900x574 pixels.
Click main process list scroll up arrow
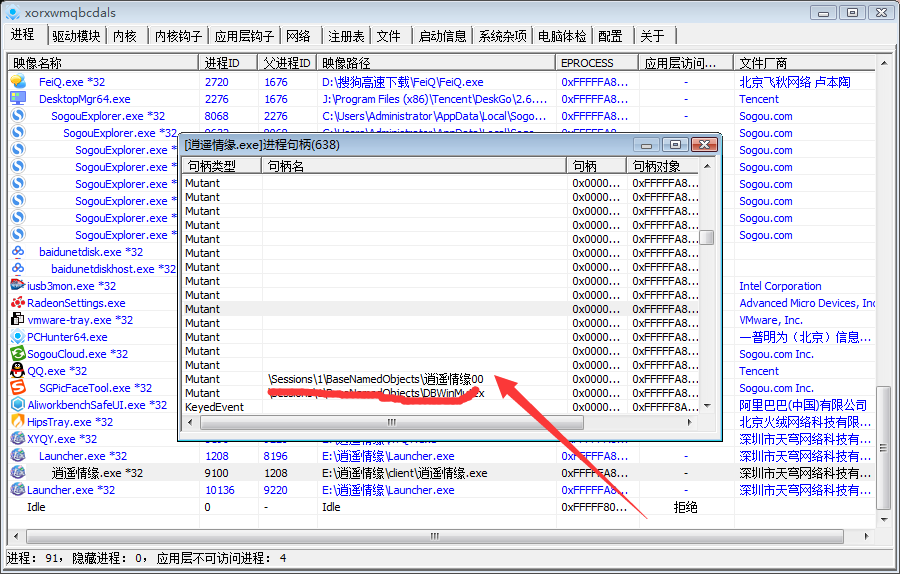[884, 63]
